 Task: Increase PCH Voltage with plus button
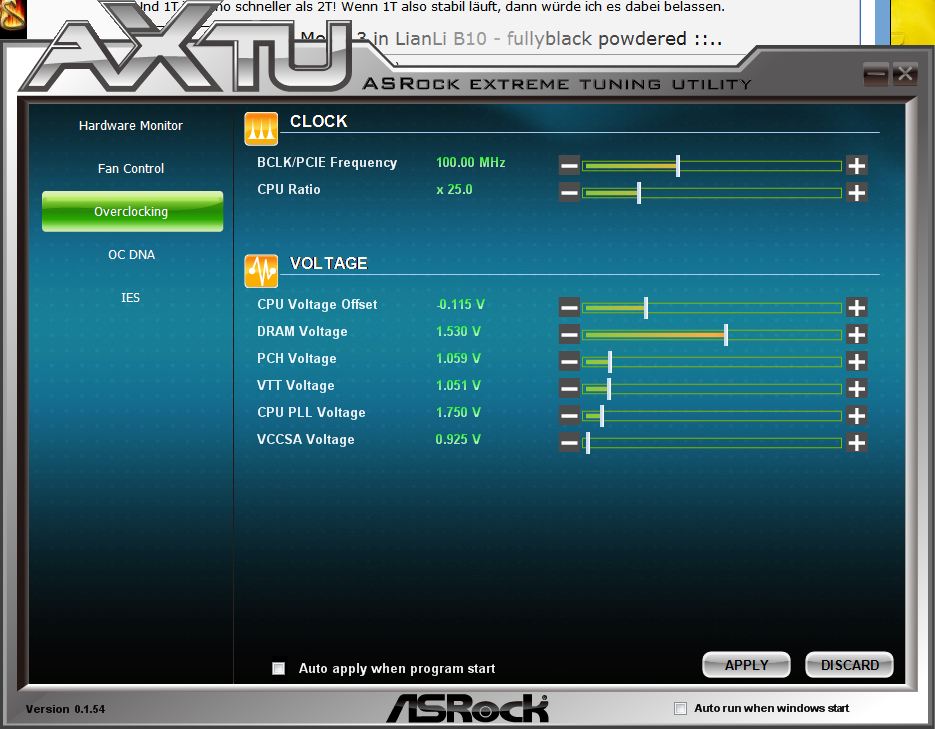(x=856, y=361)
